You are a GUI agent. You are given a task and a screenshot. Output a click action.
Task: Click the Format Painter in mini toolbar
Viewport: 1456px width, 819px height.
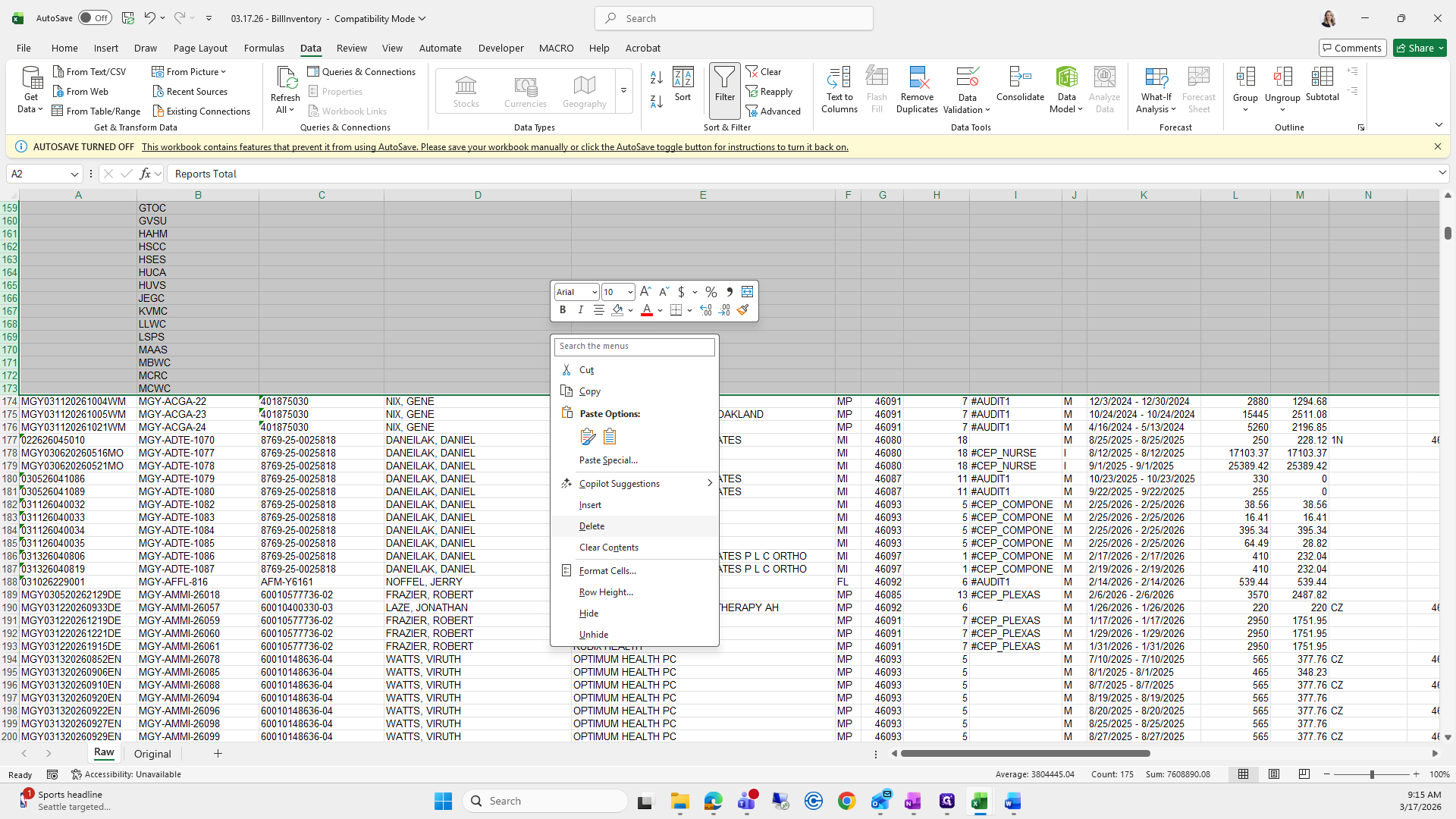[743, 309]
